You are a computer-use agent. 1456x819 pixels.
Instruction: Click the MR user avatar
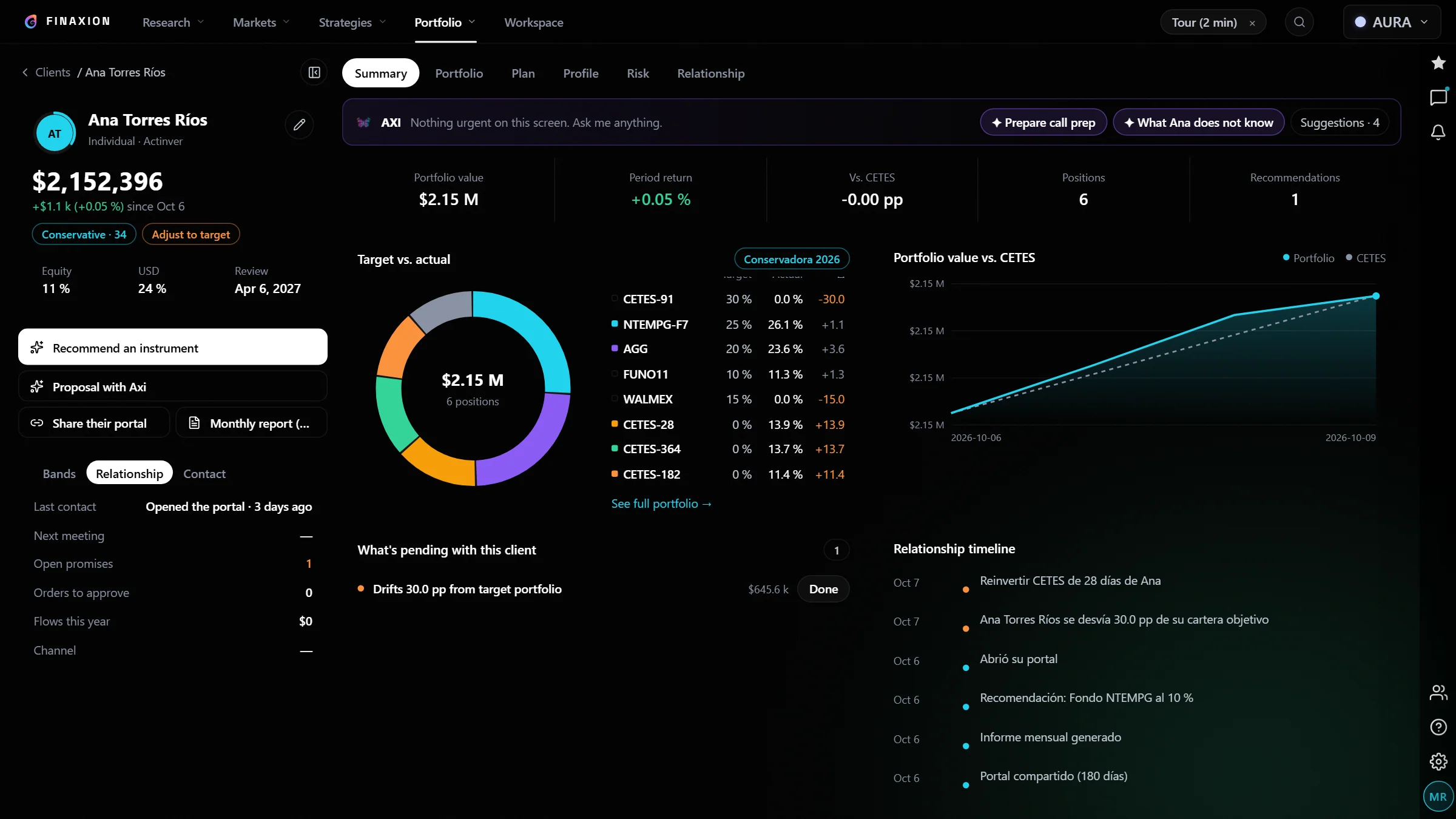tap(1438, 797)
